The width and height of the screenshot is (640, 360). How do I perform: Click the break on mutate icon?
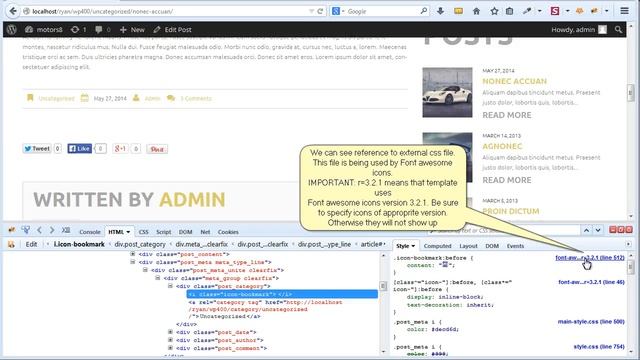(x=11, y=244)
